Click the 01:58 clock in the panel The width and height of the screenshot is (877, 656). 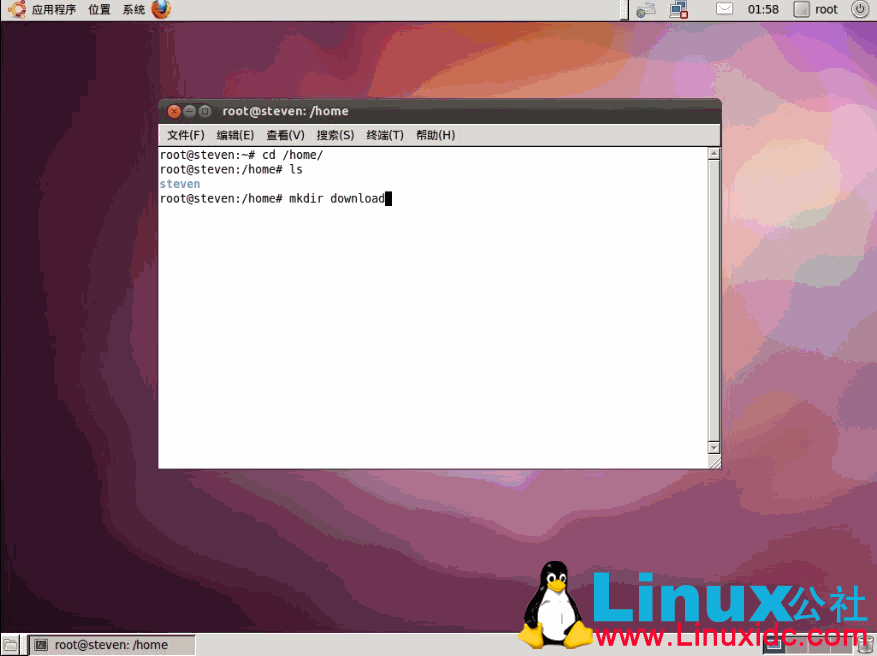point(763,9)
